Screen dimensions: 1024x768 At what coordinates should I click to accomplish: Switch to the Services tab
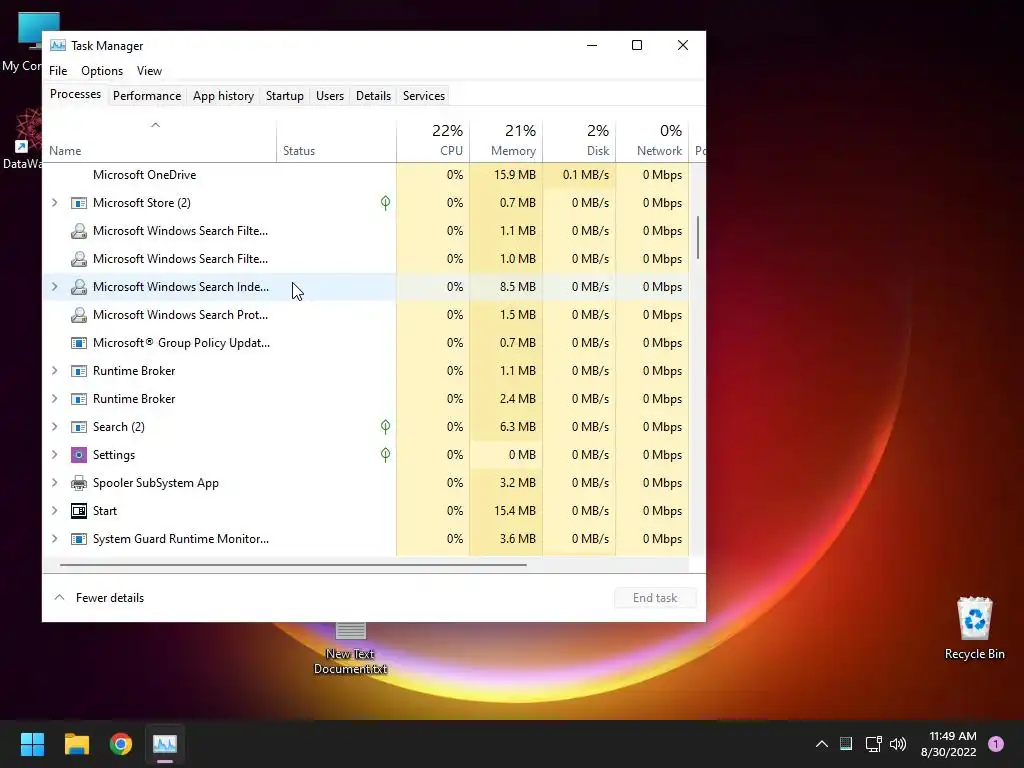424,96
